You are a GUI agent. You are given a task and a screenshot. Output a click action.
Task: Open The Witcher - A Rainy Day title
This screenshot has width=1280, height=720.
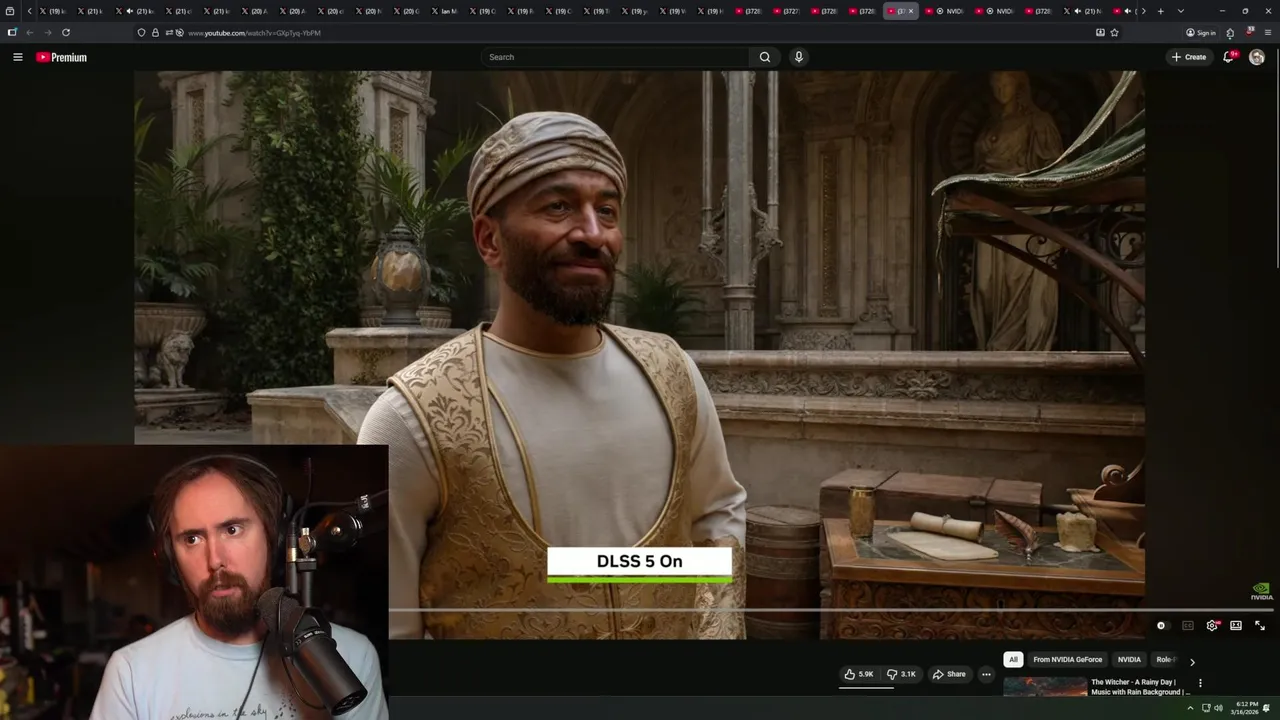[1141, 687]
